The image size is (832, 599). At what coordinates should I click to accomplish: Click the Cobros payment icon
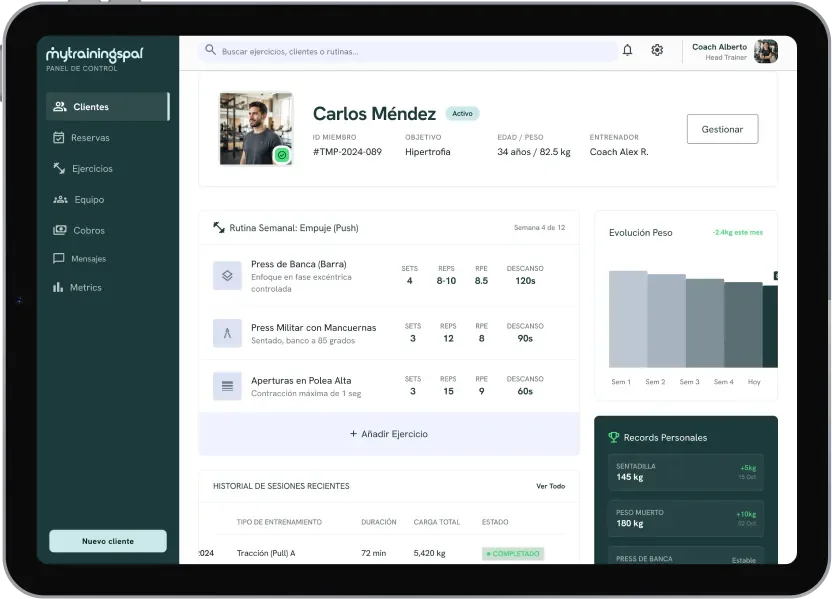(x=59, y=230)
